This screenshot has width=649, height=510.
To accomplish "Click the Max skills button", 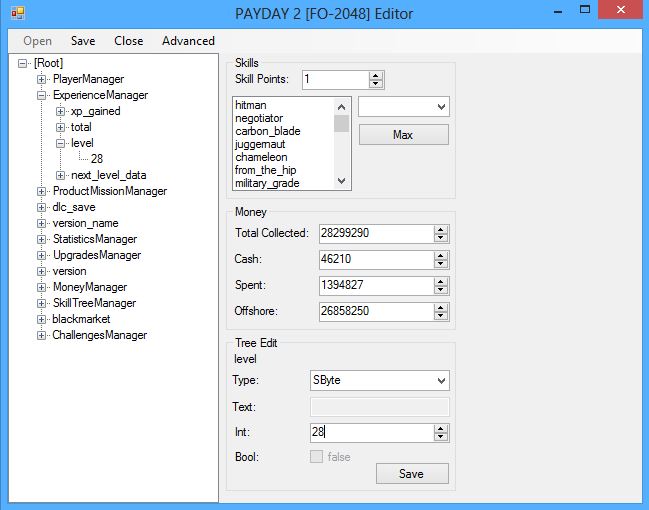I will [403, 134].
